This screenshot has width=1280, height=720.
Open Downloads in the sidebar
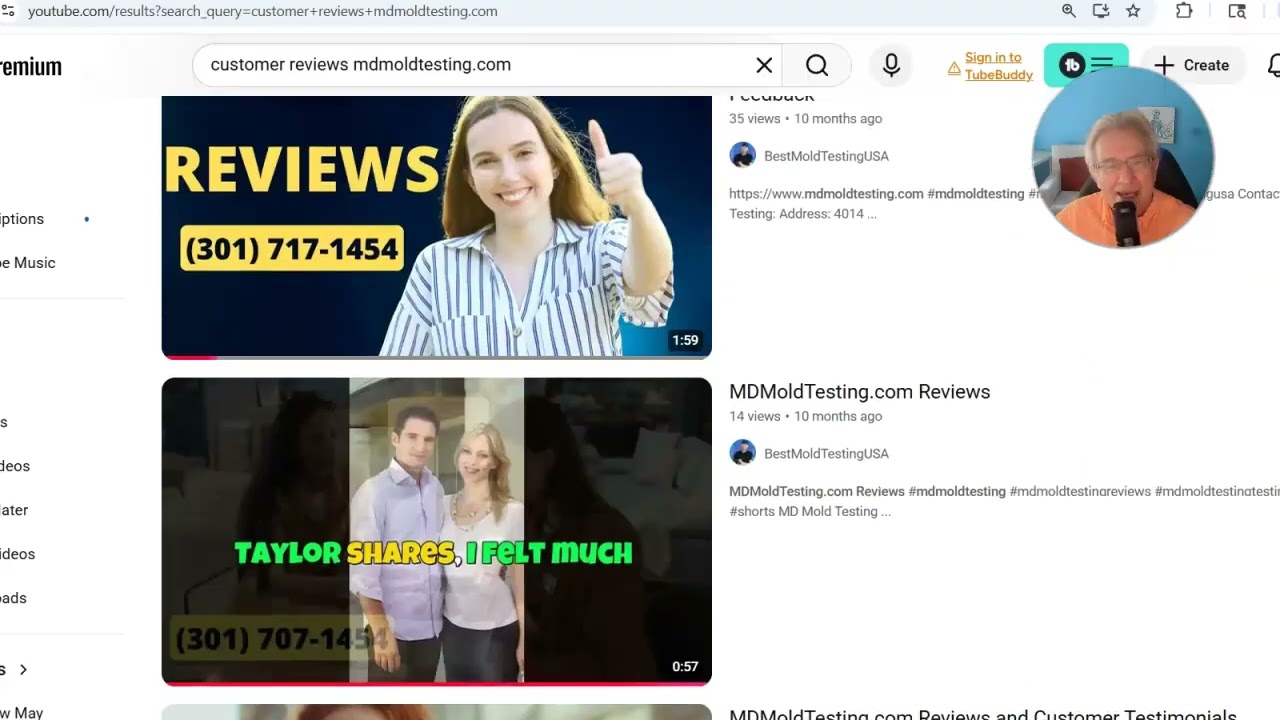pos(14,598)
